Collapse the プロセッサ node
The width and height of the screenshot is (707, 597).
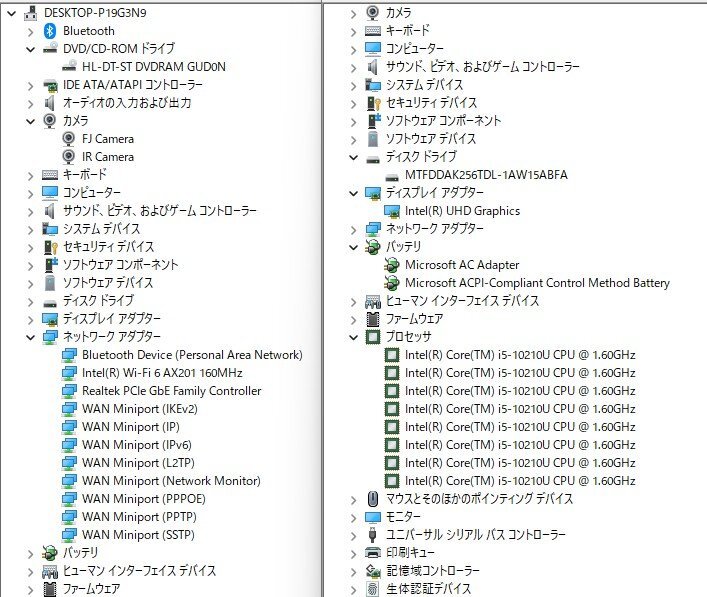354,337
